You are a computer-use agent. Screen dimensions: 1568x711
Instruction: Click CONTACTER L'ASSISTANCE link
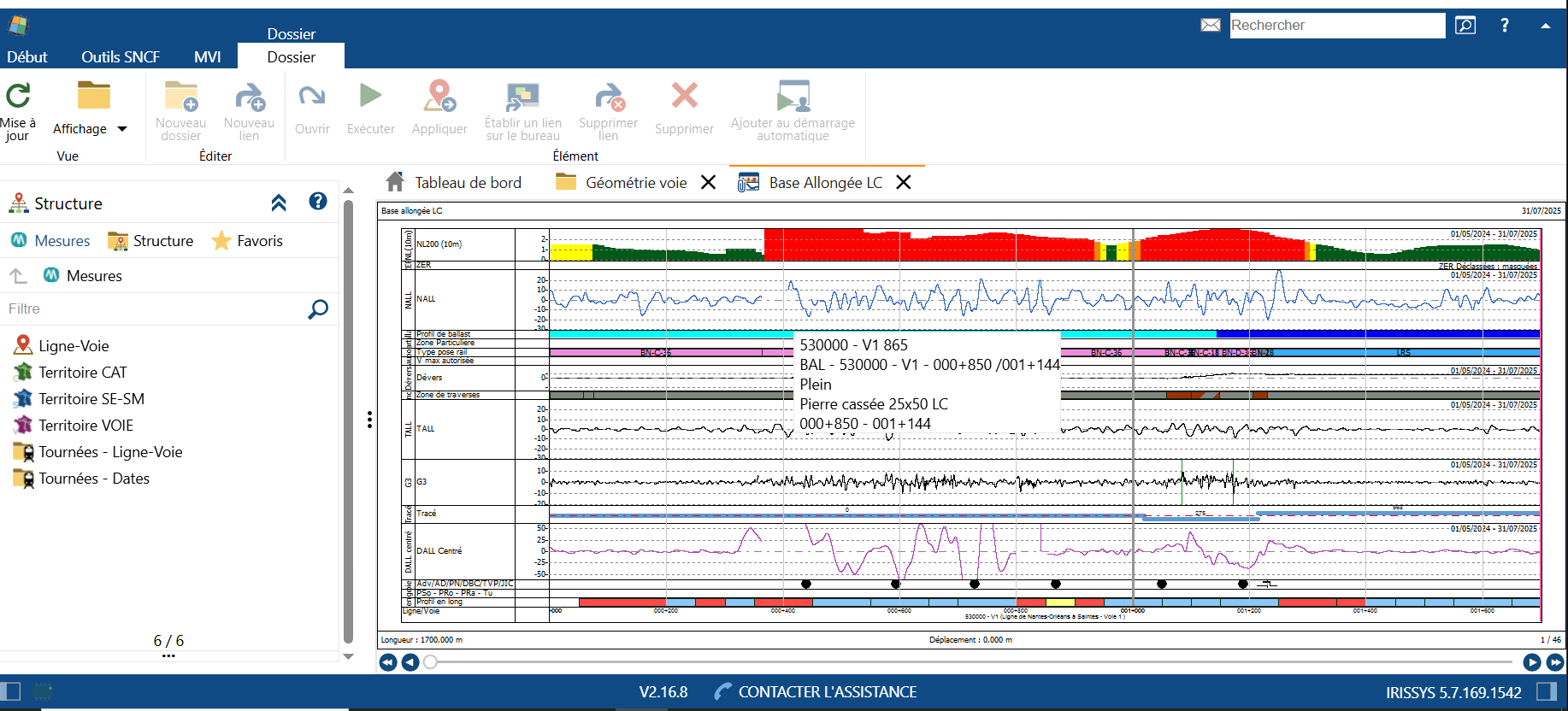point(827,692)
